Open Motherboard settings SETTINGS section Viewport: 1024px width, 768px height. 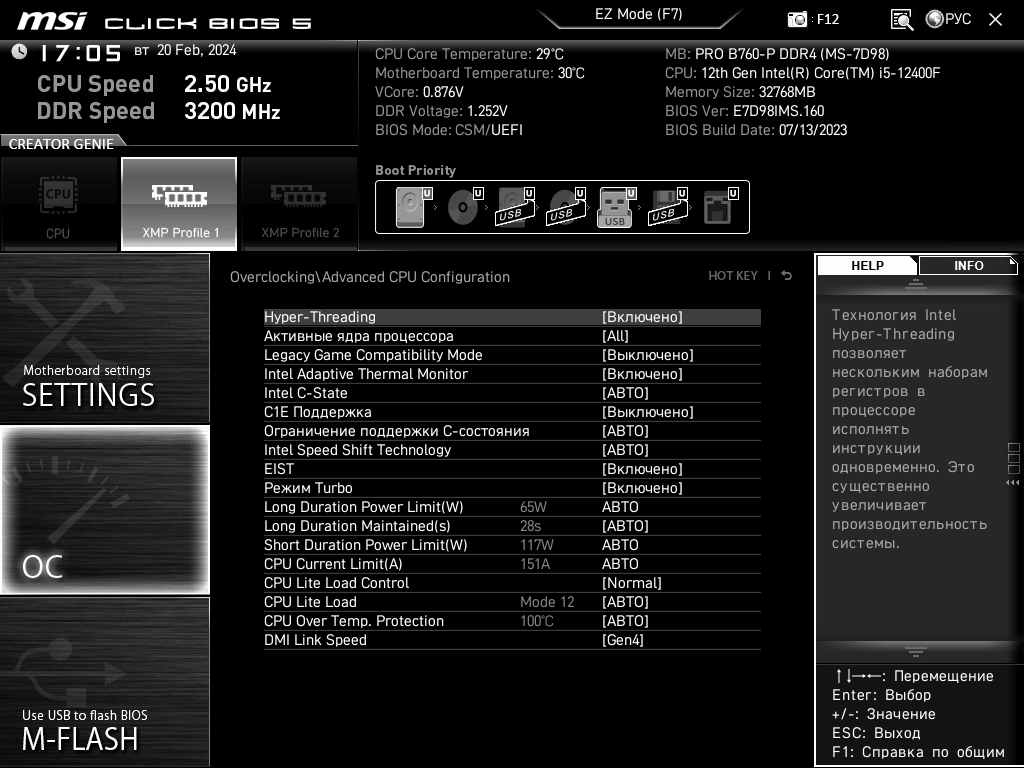(104, 338)
